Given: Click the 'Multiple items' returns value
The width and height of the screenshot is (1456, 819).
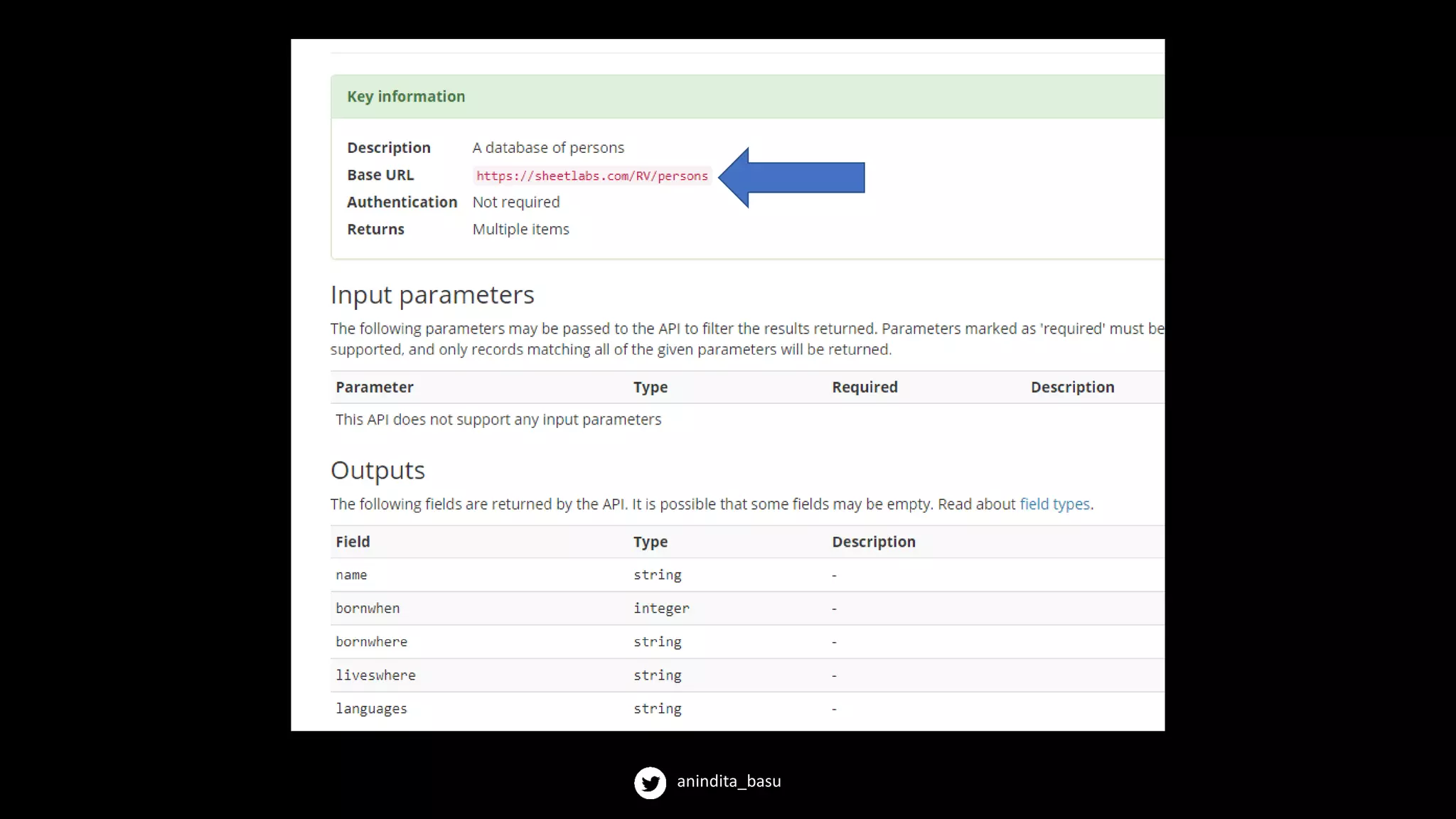Looking at the screenshot, I should pyautogui.click(x=520, y=230).
